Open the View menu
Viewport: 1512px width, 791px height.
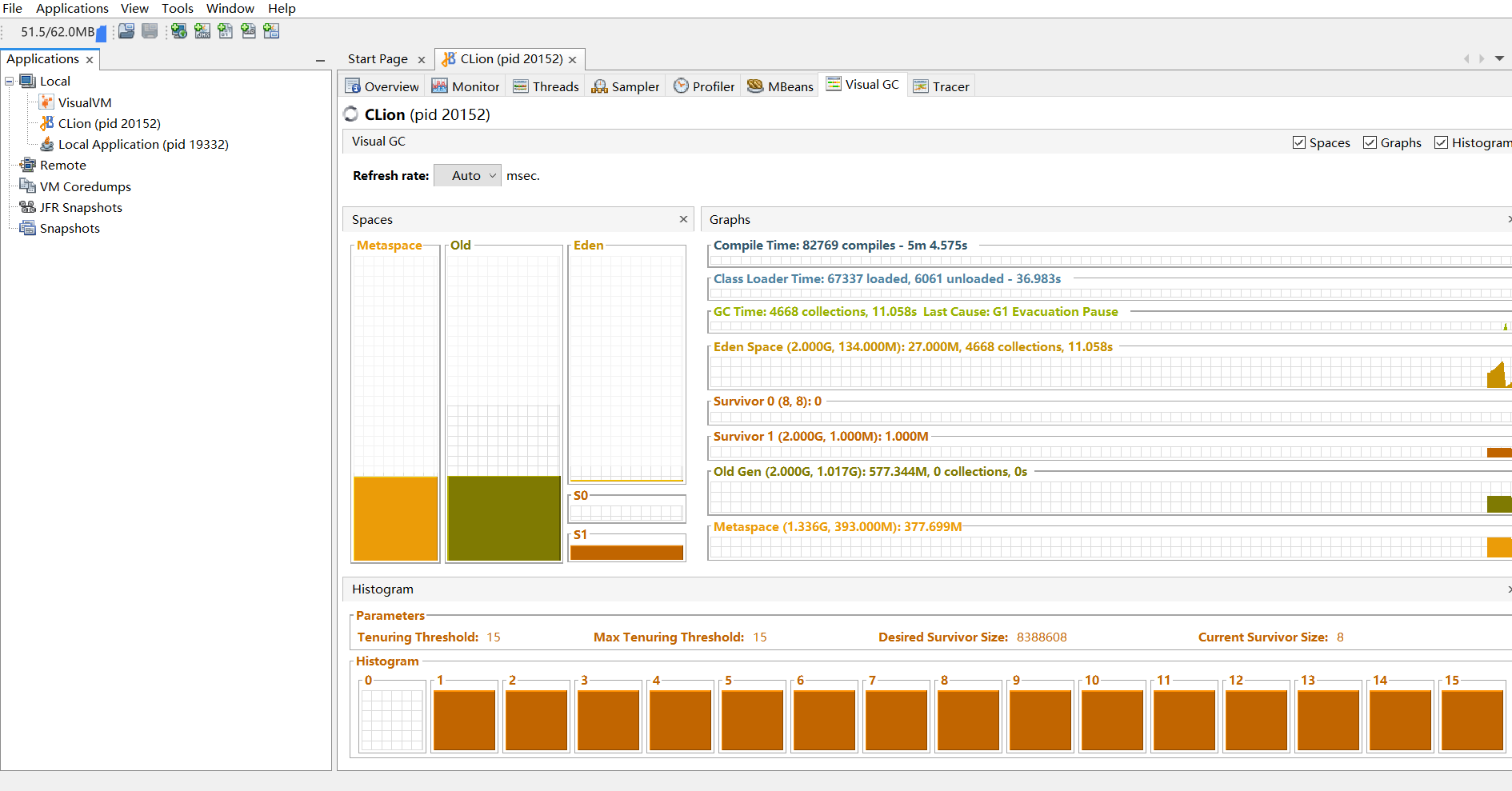pyautogui.click(x=134, y=8)
